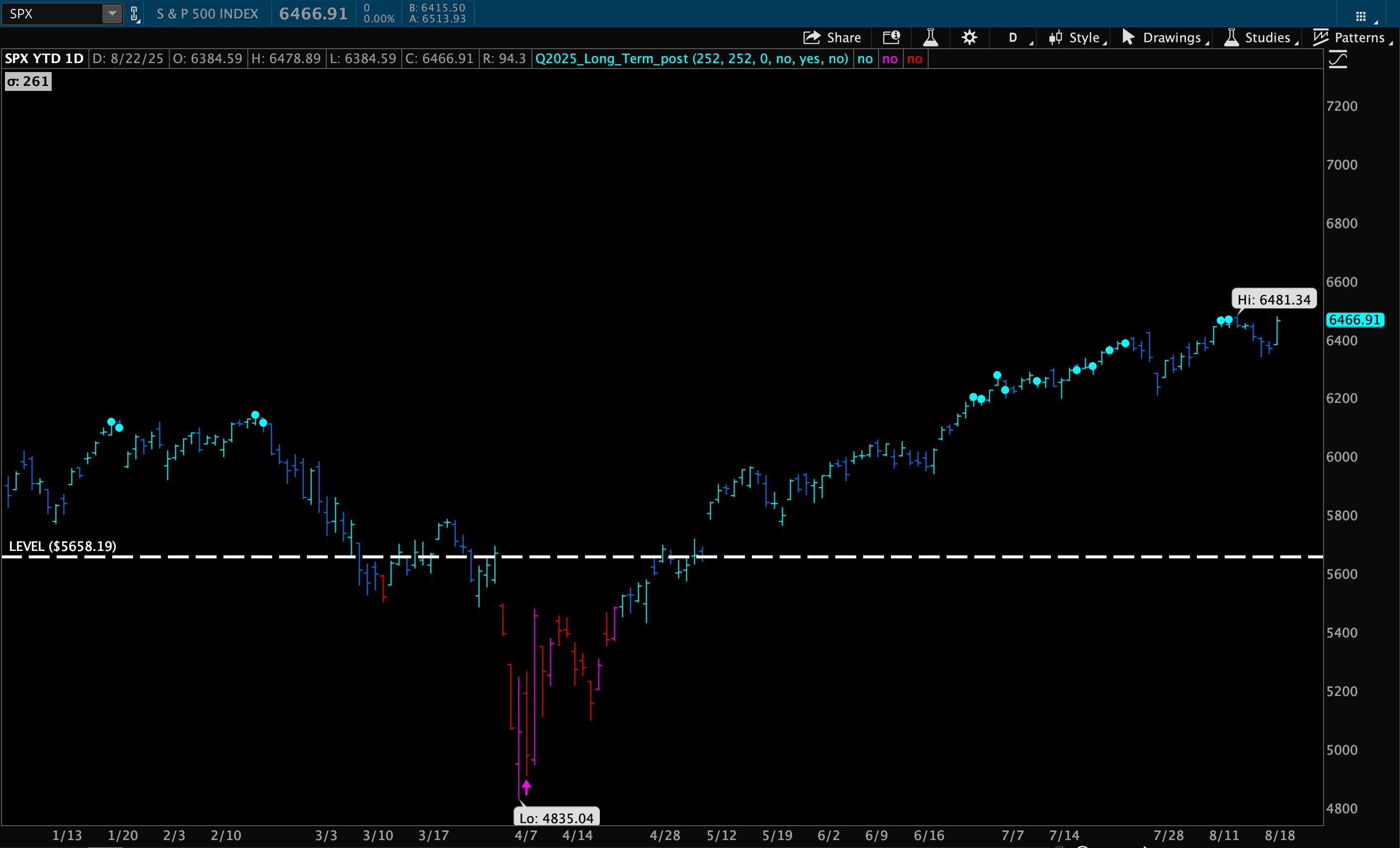This screenshot has width=1400, height=848.
Task: Open chart settings gear icon
Action: click(x=969, y=38)
